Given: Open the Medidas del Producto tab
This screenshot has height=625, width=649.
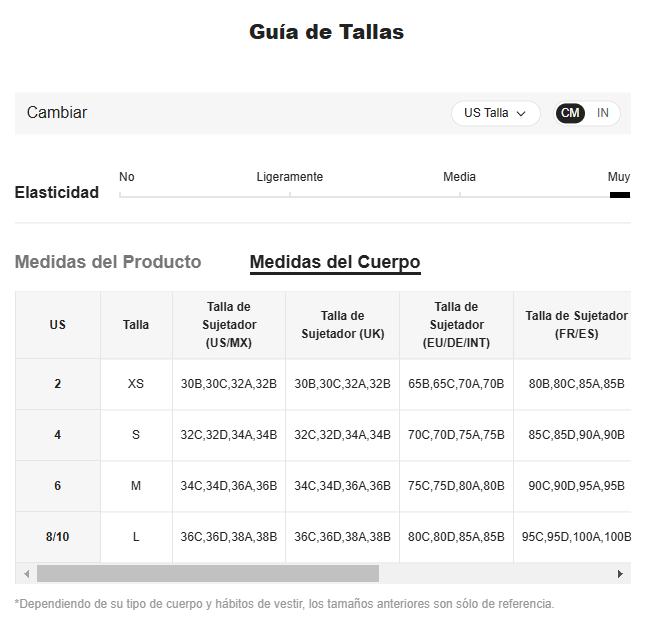Looking at the screenshot, I should [108, 262].
